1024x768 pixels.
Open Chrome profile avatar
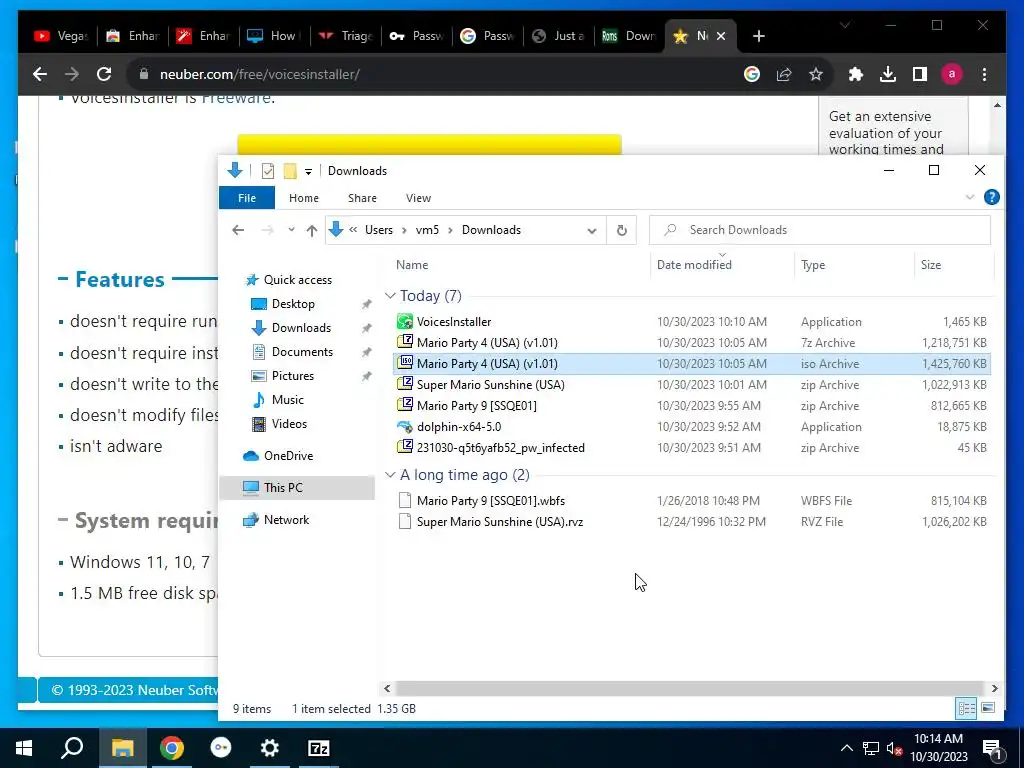[952, 74]
